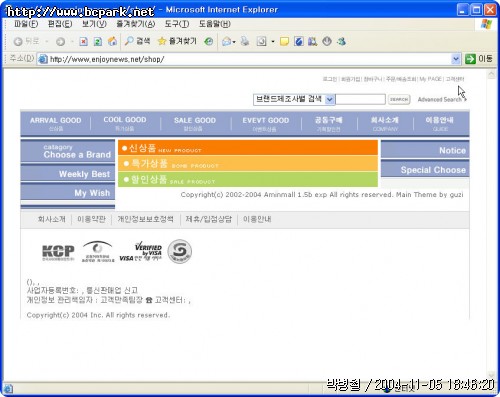
Task: Click the Go (이동) button
Action: tap(479, 59)
